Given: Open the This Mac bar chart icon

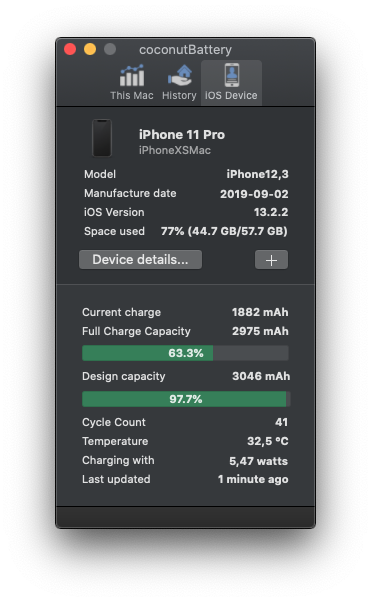Looking at the screenshot, I should pyautogui.click(x=132, y=75).
